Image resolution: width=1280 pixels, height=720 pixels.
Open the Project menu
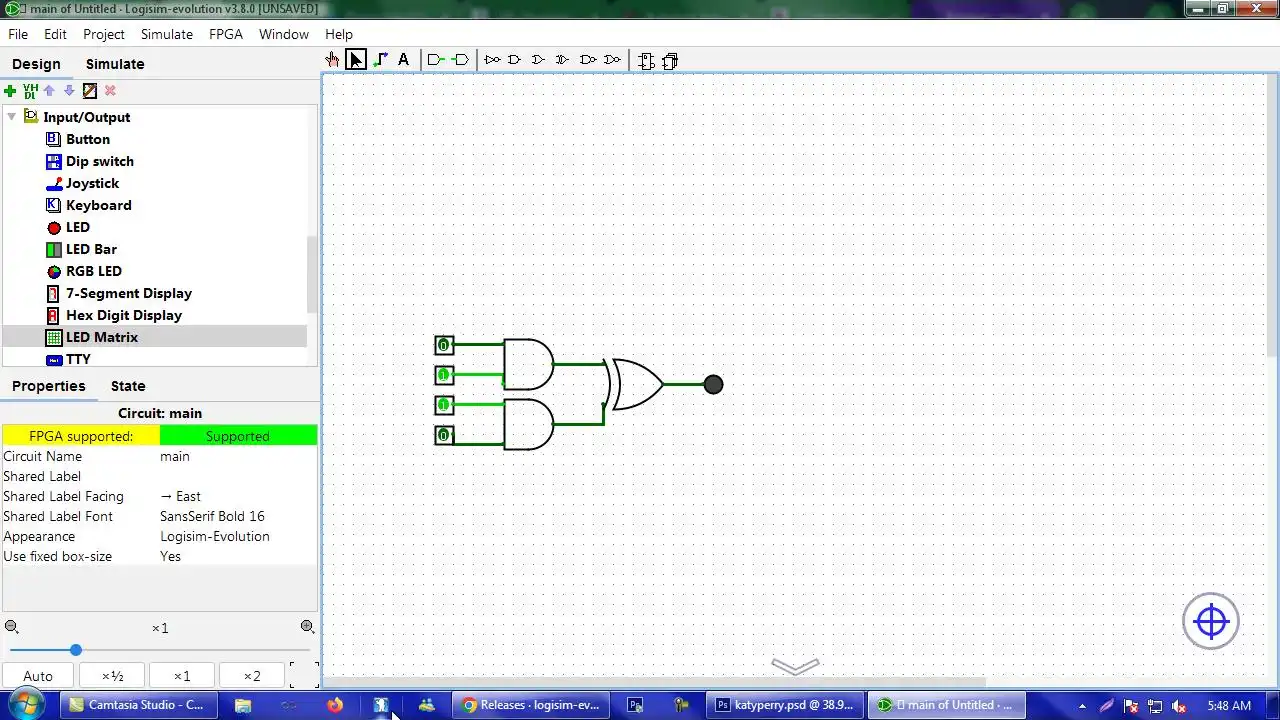[104, 34]
